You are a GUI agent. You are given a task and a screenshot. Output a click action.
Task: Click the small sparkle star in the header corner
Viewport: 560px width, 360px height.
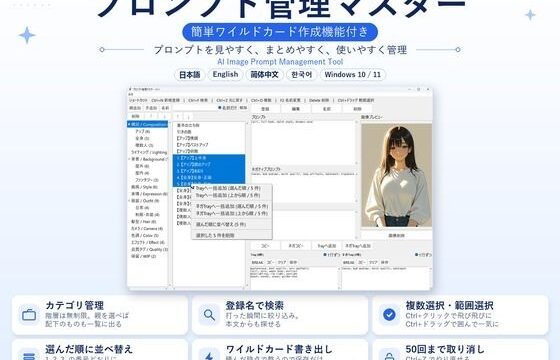tap(530, 15)
